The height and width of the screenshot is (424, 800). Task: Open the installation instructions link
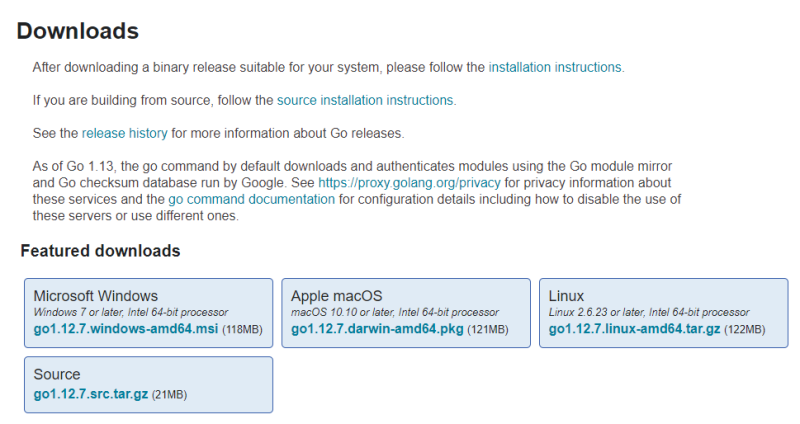555,67
